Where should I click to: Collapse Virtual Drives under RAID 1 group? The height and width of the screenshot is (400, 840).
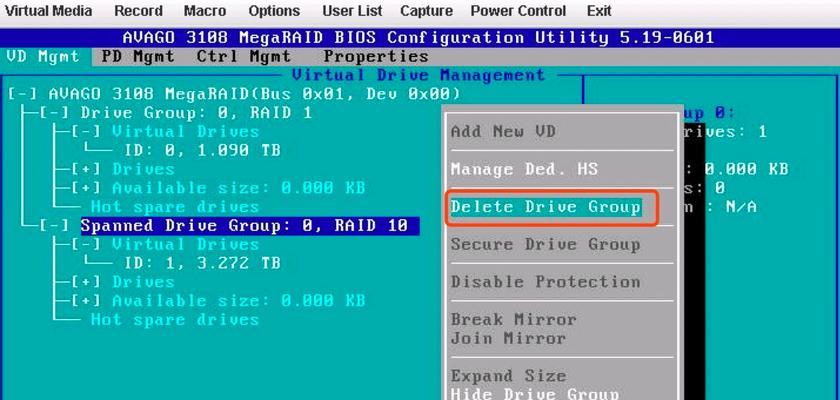(86, 132)
